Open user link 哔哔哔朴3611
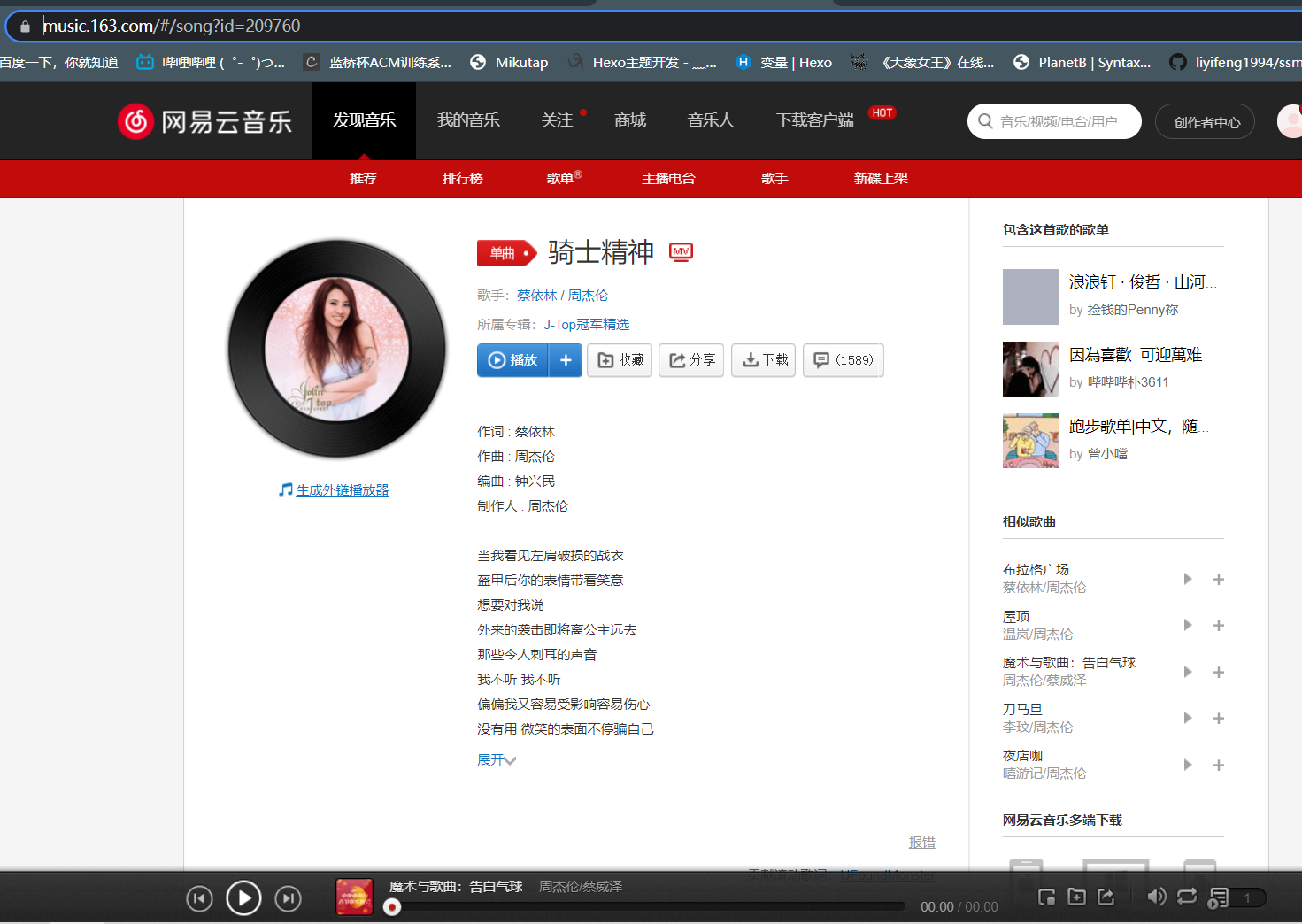The image size is (1302, 924). click(x=1129, y=382)
